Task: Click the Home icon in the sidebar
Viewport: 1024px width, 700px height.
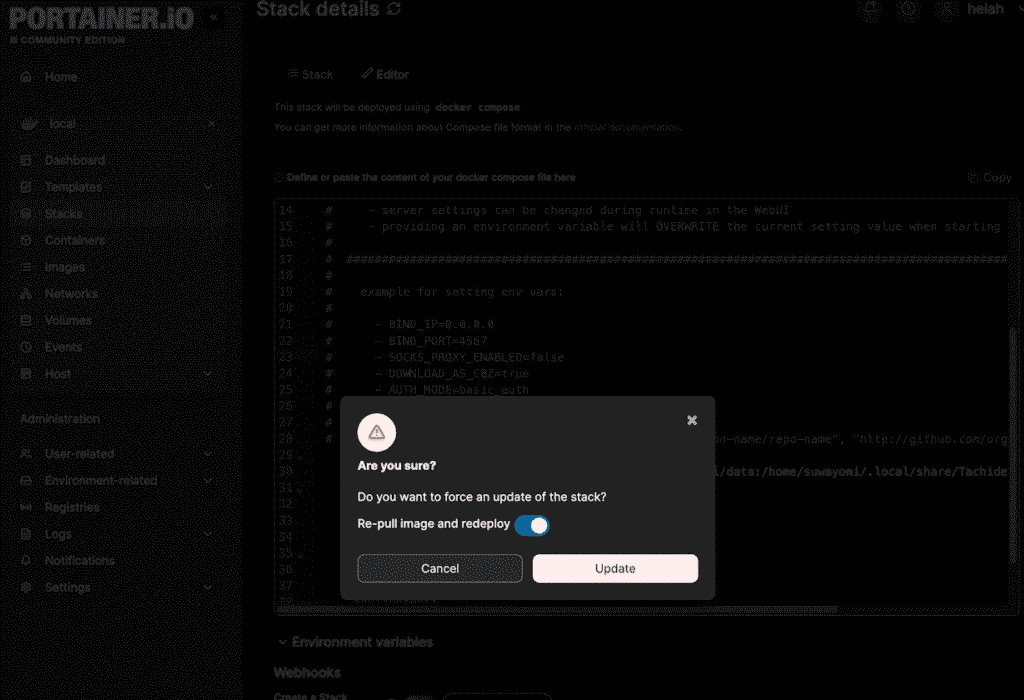Action: (x=27, y=77)
